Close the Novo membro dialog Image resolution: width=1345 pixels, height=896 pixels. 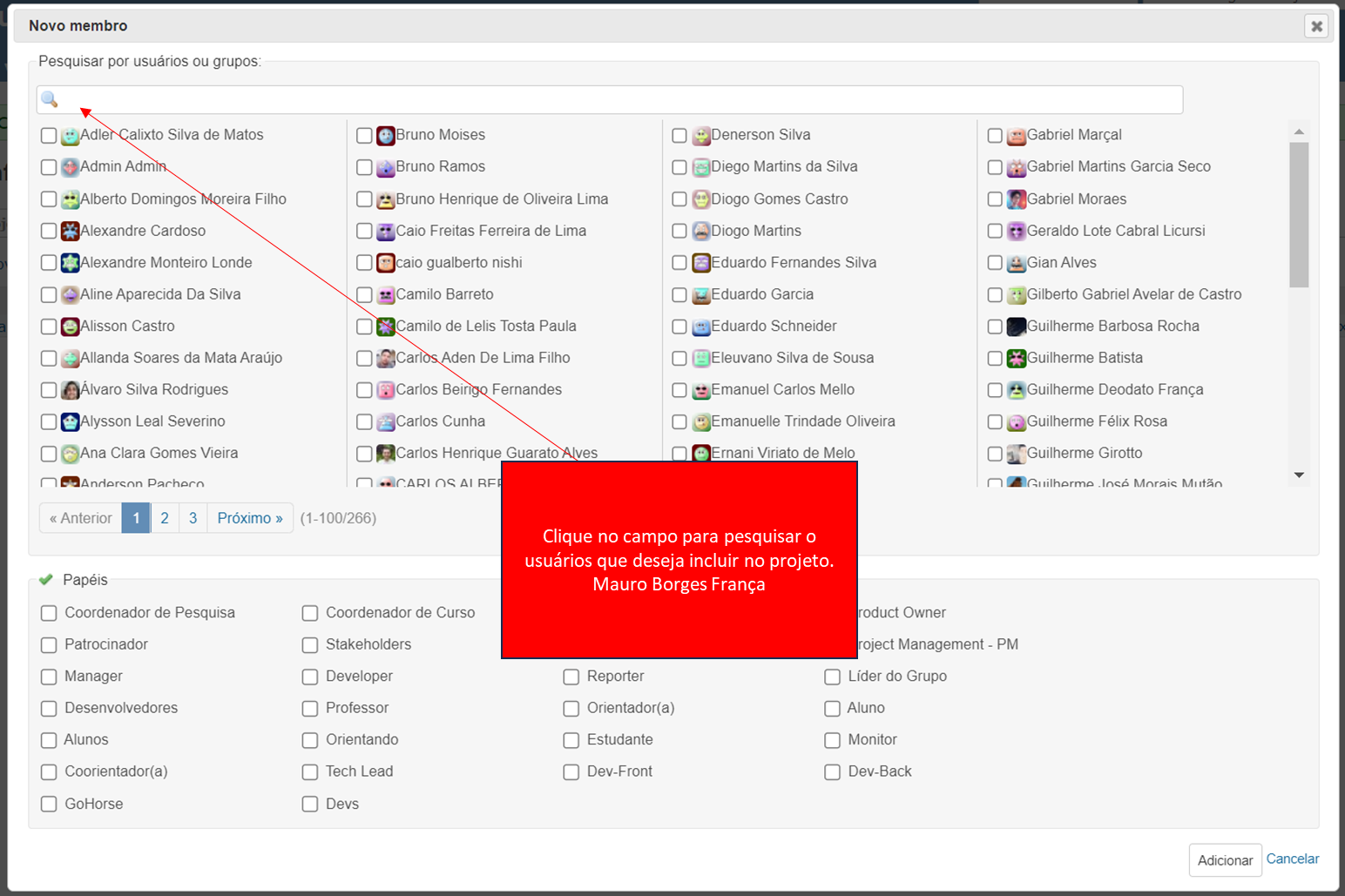pos(1316,26)
